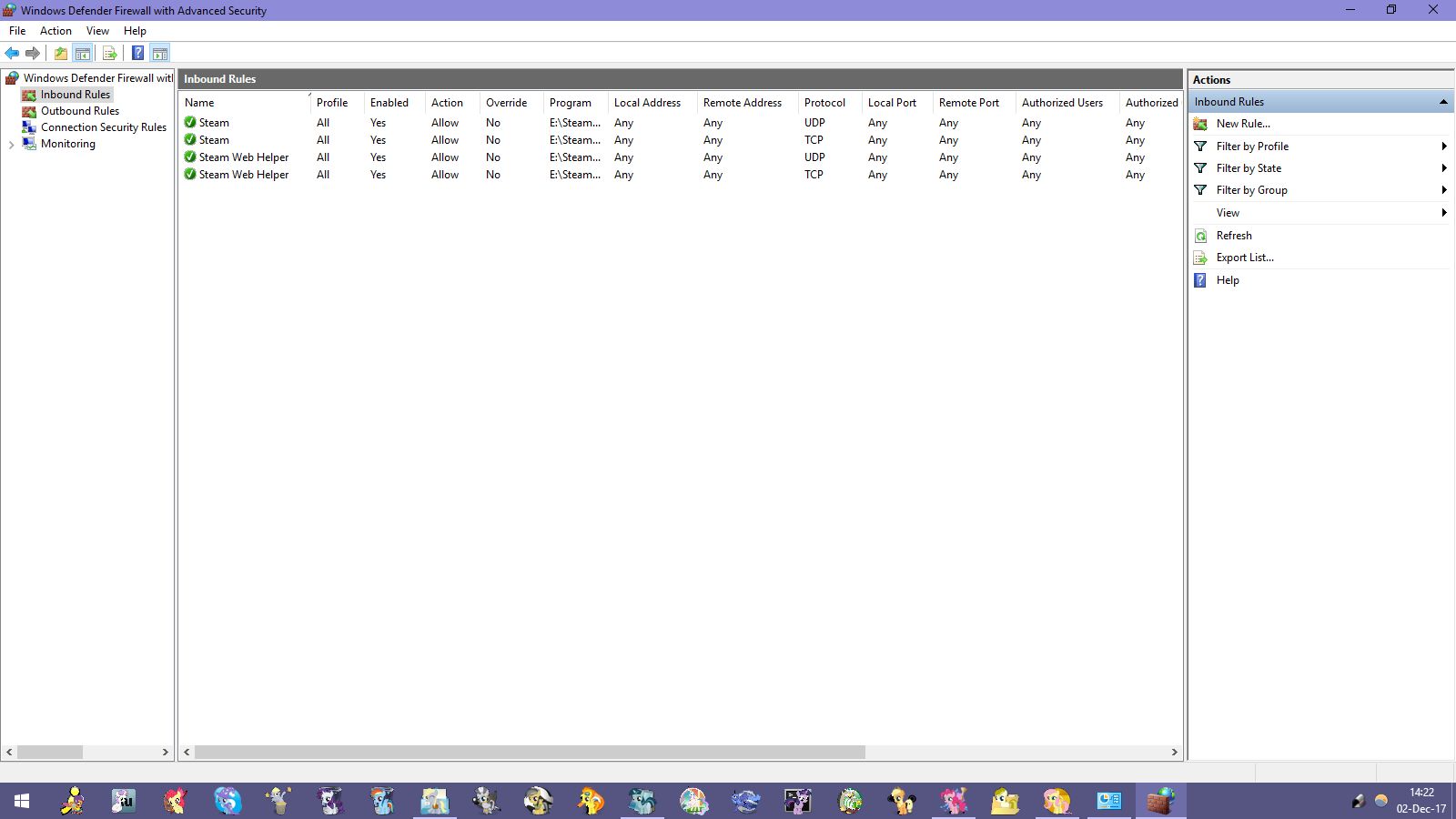Screen dimensions: 1456x819
Task: Open the Filter by State submenu arrow
Action: pyautogui.click(x=1444, y=168)
